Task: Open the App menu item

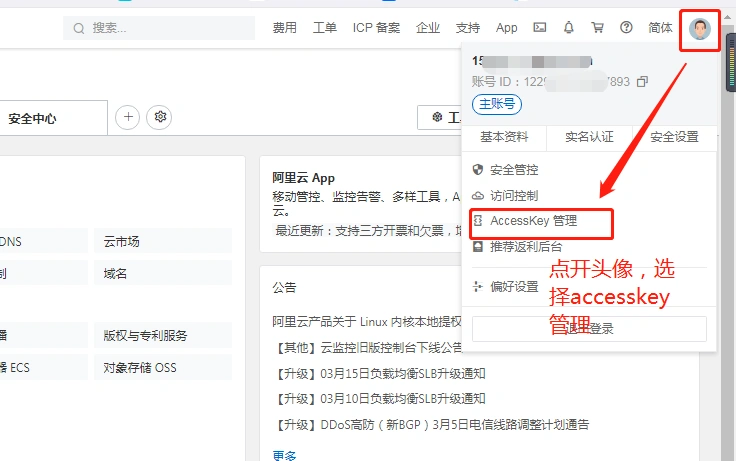Action: (506, 28)
